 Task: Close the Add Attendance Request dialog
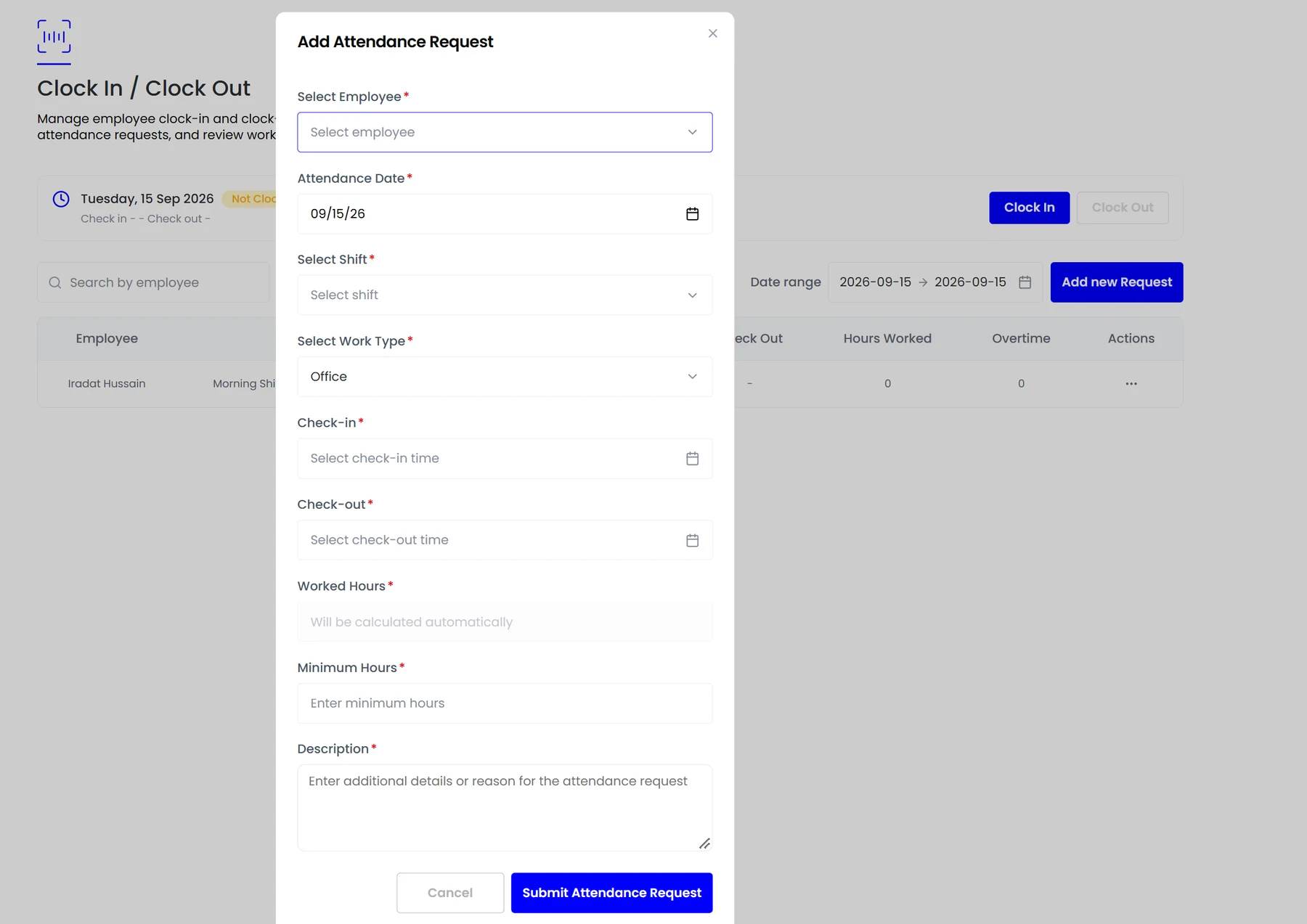tap(712, 33)
